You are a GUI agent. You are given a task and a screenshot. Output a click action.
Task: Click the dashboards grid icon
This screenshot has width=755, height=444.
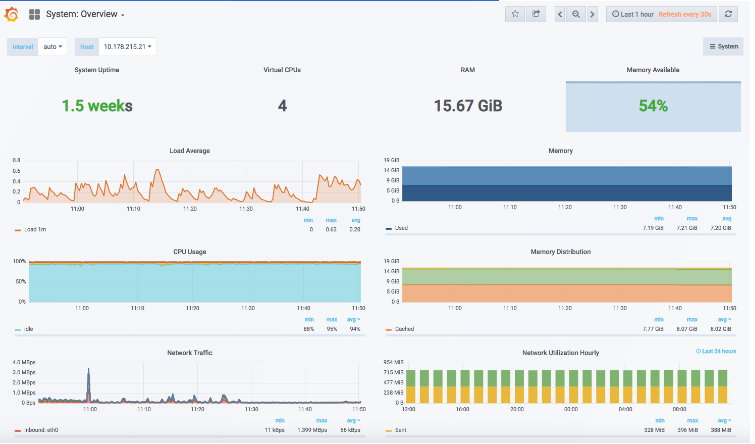click(34, 14)
